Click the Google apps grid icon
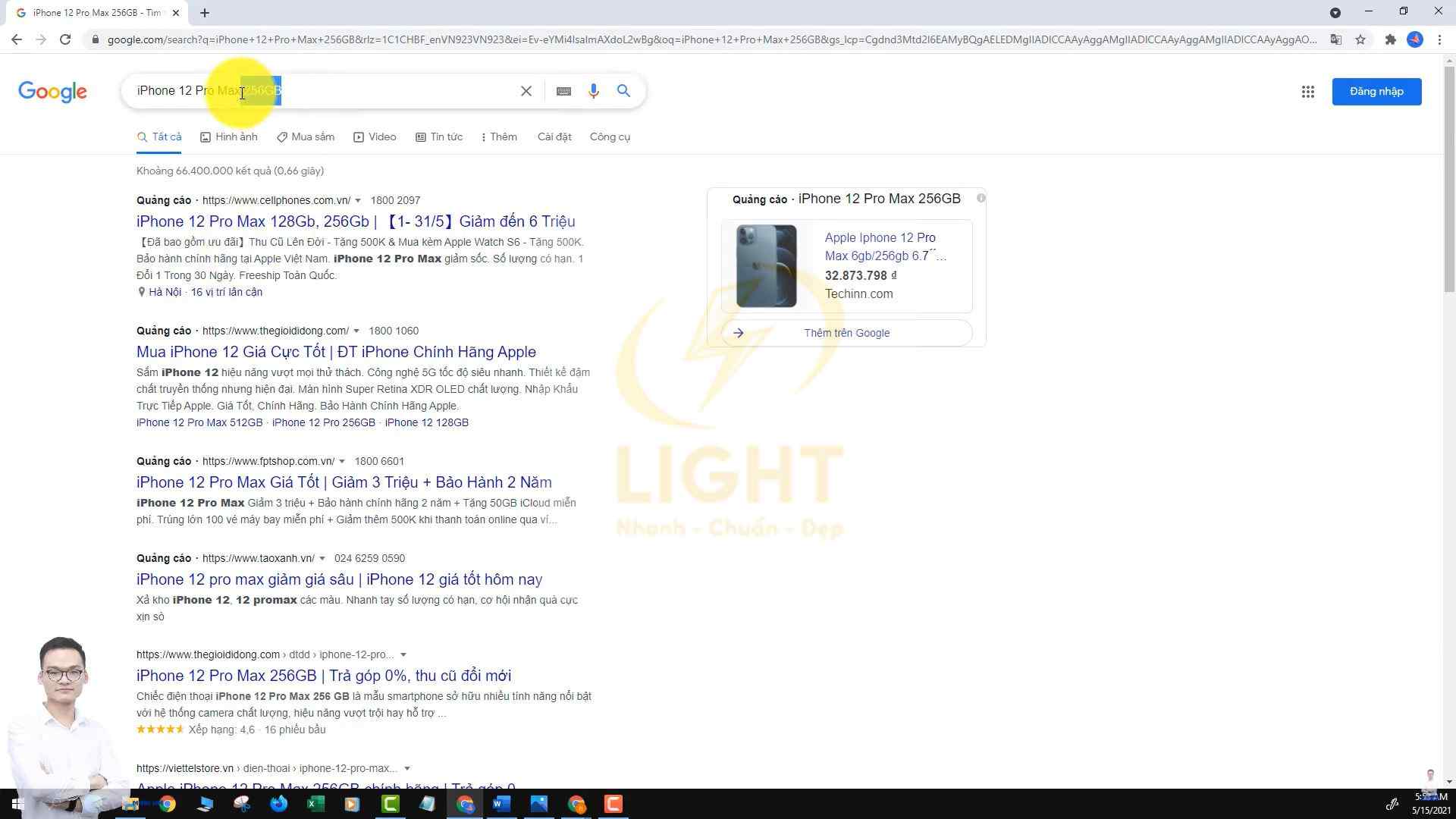This screenshot has width=1456, height=819. 1308,91
